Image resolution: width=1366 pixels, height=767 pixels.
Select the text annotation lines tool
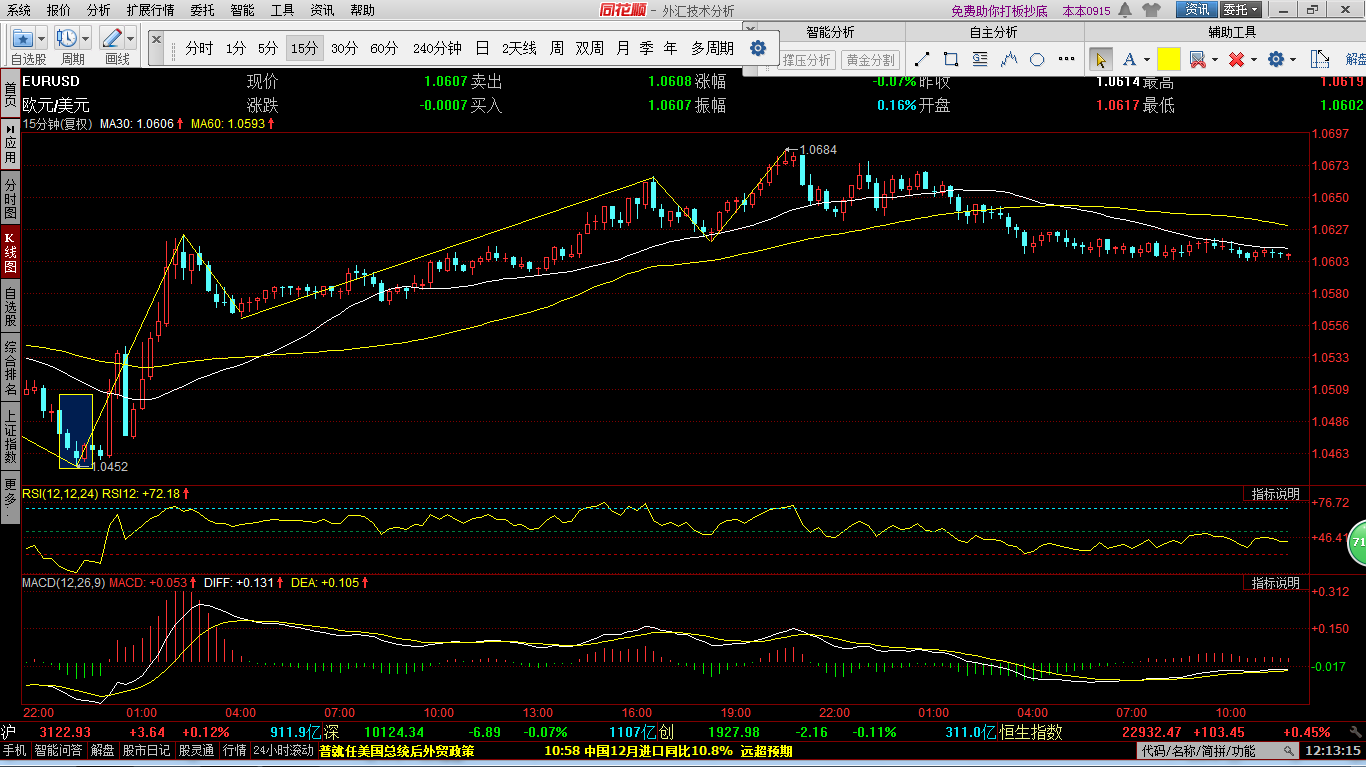pyautogui.click(x=980, y=59)
